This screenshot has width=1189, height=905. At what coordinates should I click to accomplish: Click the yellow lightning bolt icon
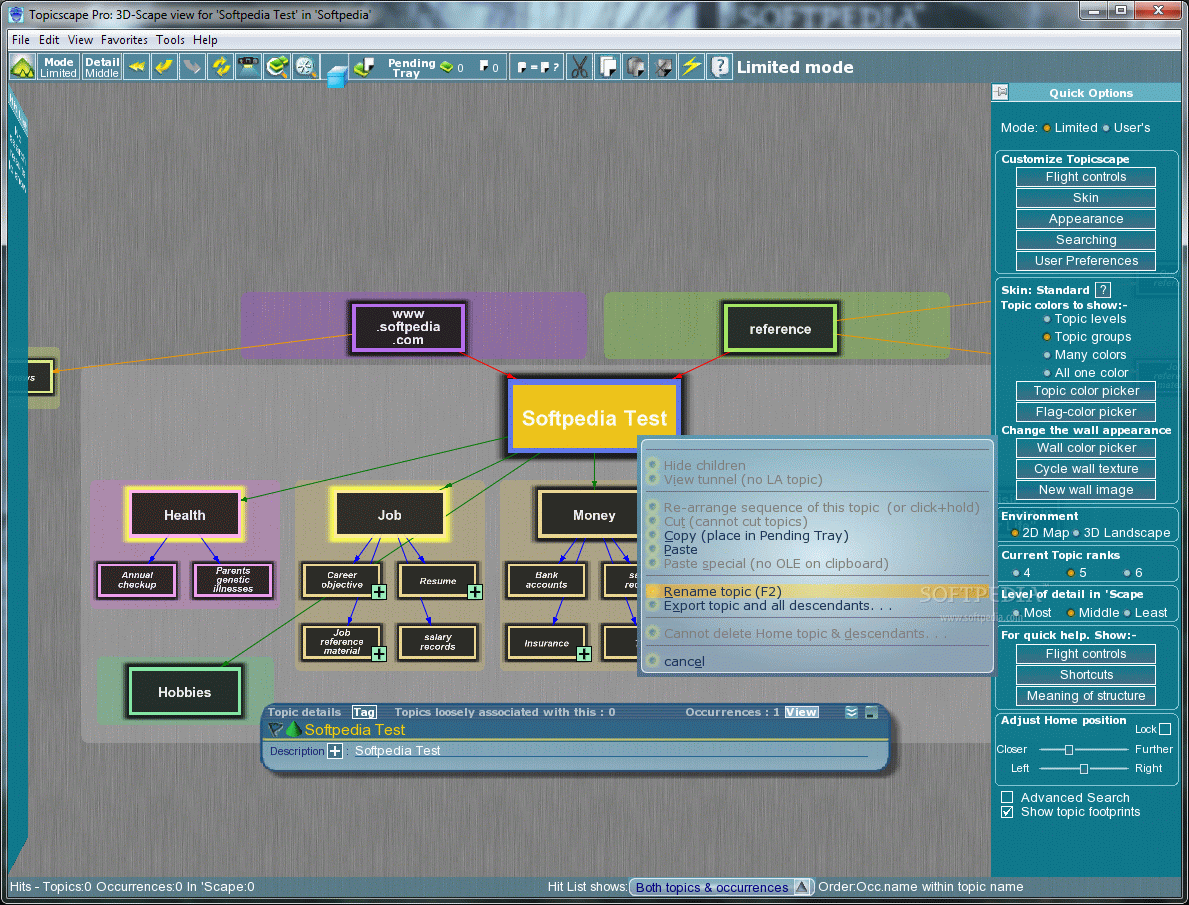coord(691,68)
